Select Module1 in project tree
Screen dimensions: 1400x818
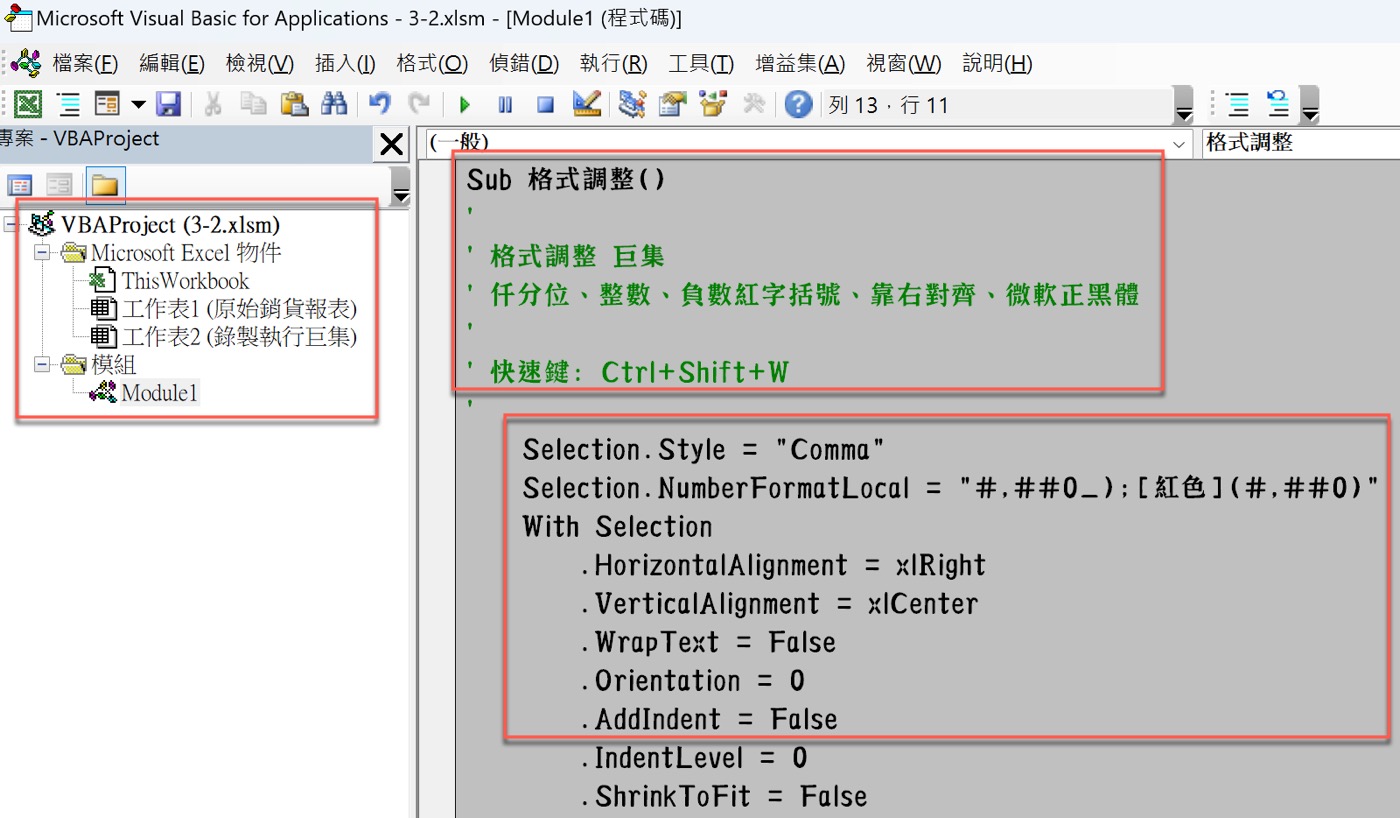point(160,392)
